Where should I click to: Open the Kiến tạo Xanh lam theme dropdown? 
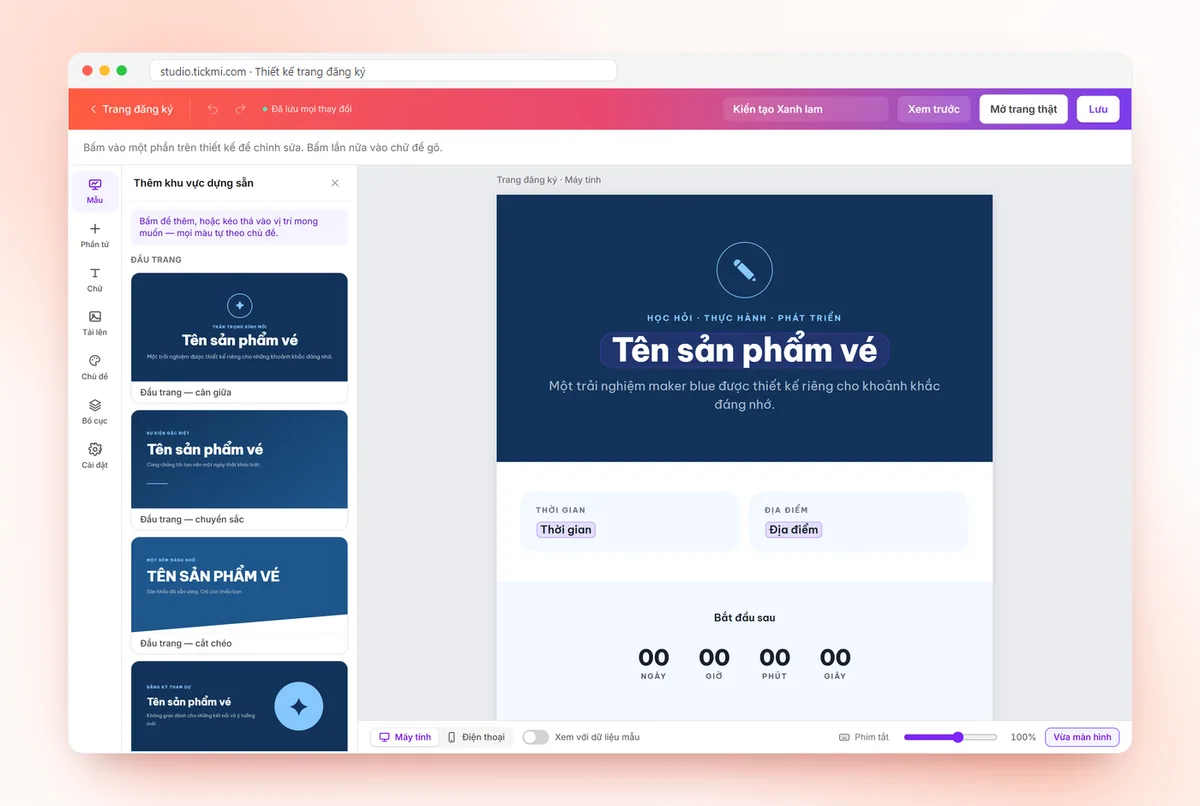806,109
